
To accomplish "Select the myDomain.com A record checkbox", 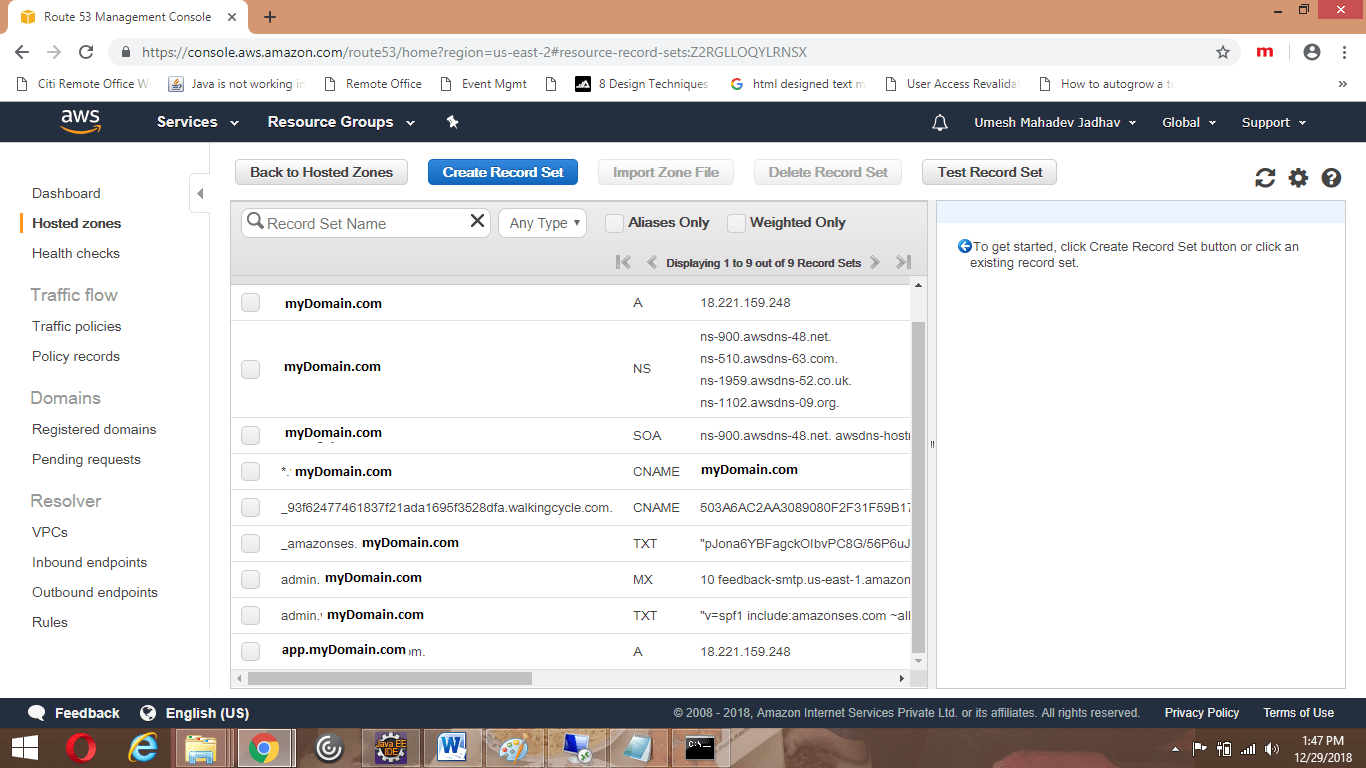I will (250, 301).
